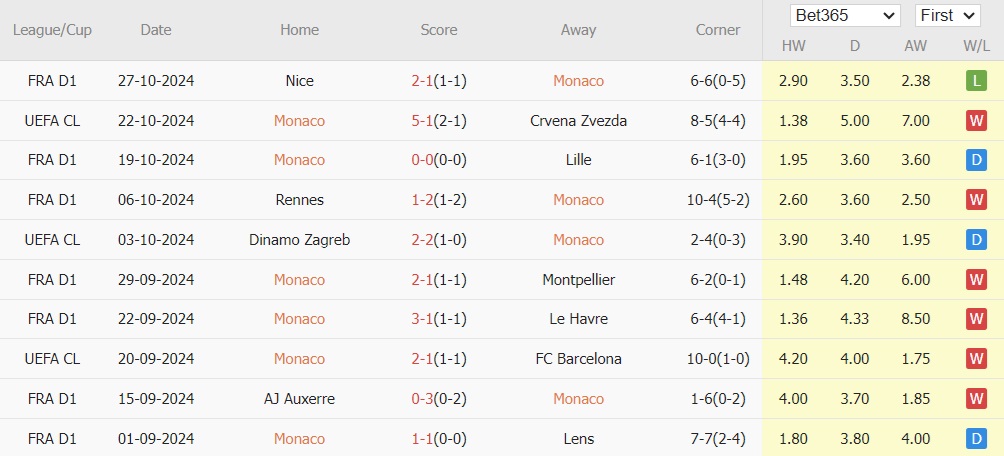Click the W badge for the FC Barcelona match
Screen dimensions: 1004x456
[976, 359]
